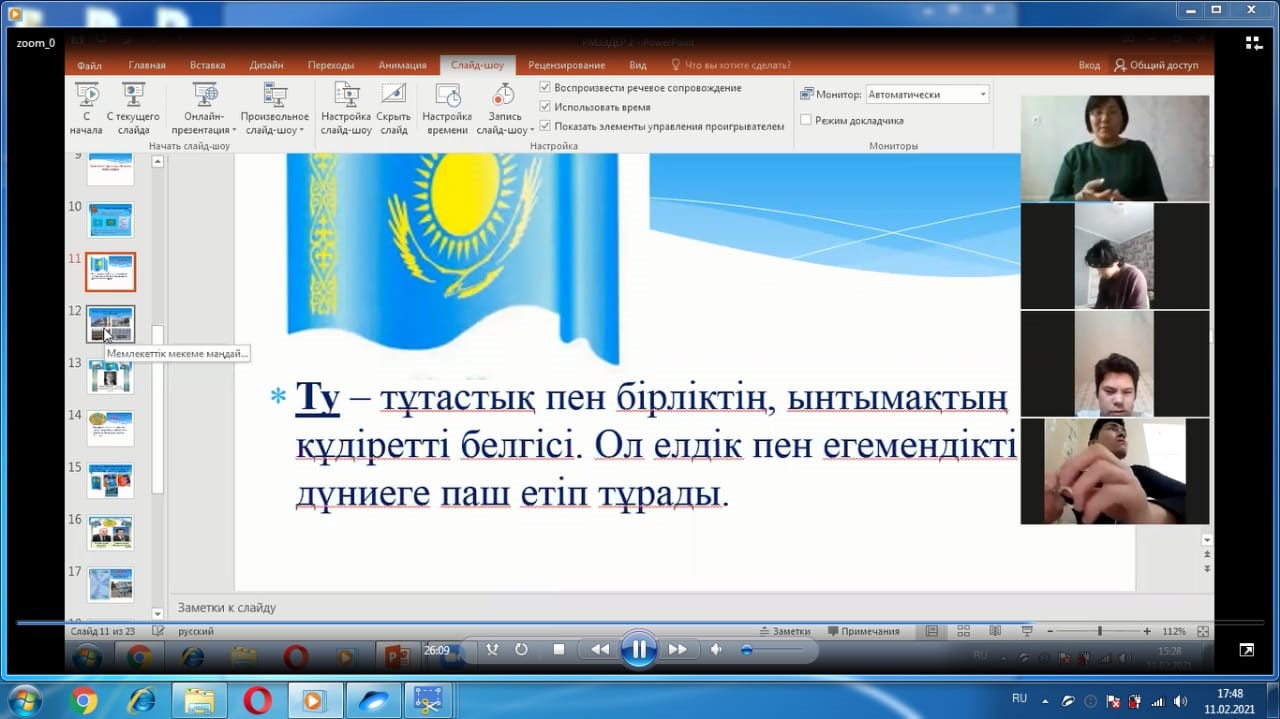The image size is (1280, 719).
Task: Uncheck the use timings checkbox
Action: click(x=545, y=107)
